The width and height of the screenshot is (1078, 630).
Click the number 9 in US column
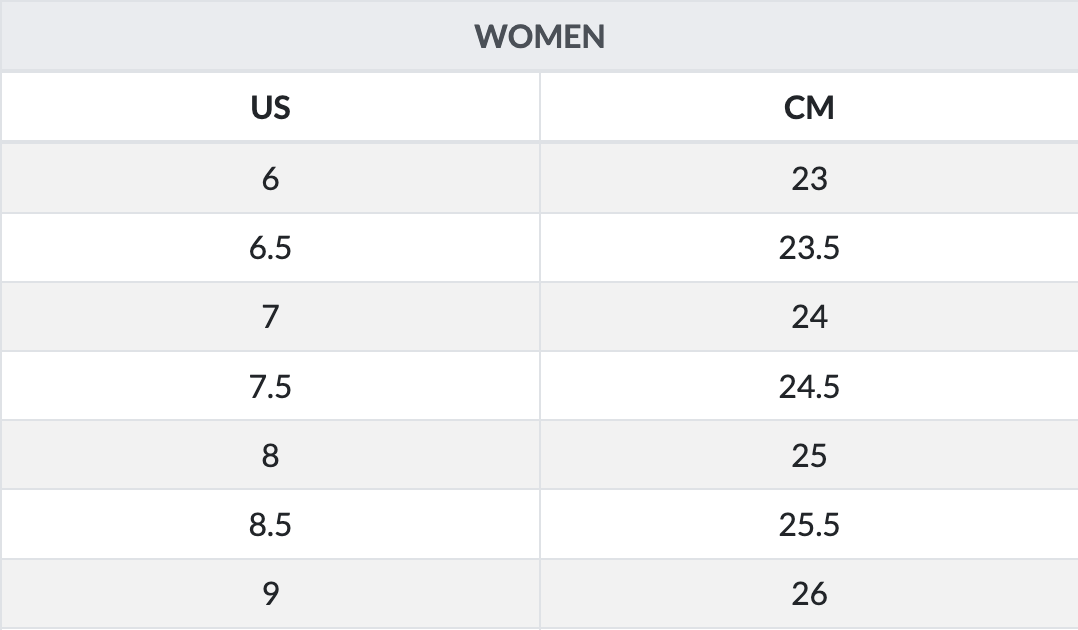click(270, 594)
